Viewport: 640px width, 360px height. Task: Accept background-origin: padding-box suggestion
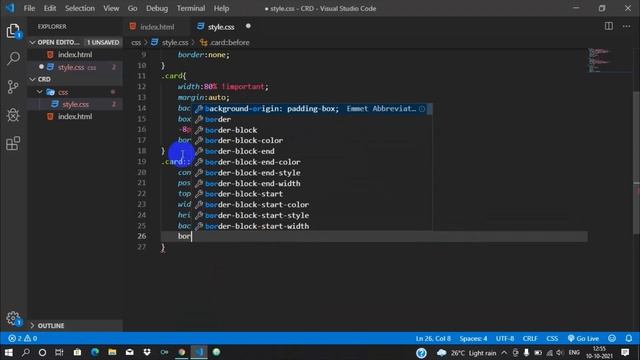[312, 109]
